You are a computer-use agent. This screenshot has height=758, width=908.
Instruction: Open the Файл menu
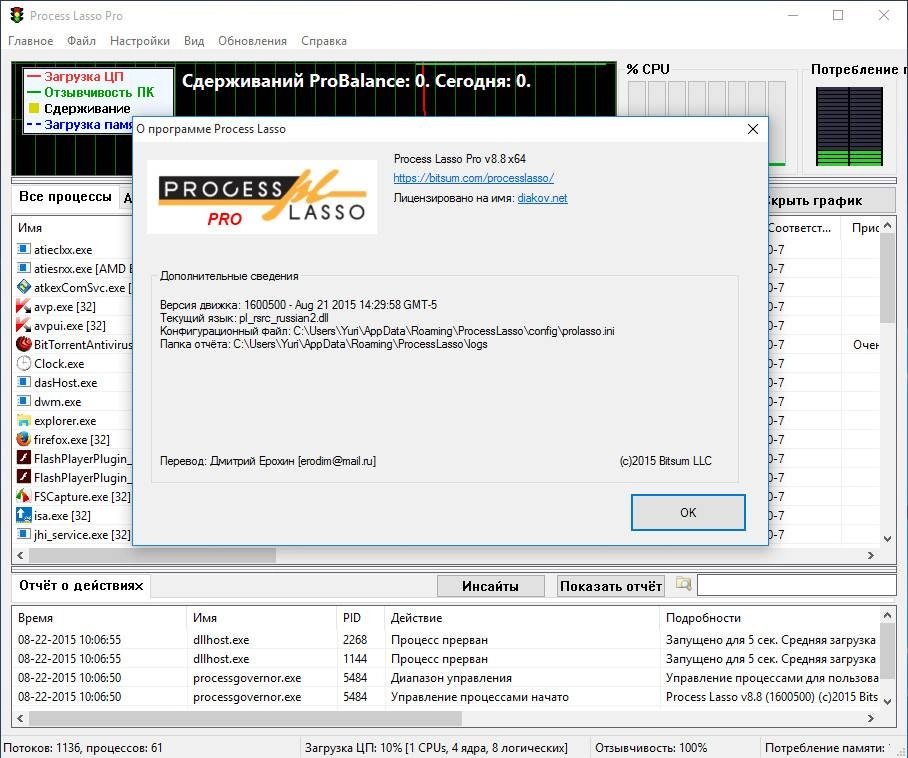coord(81,41)
